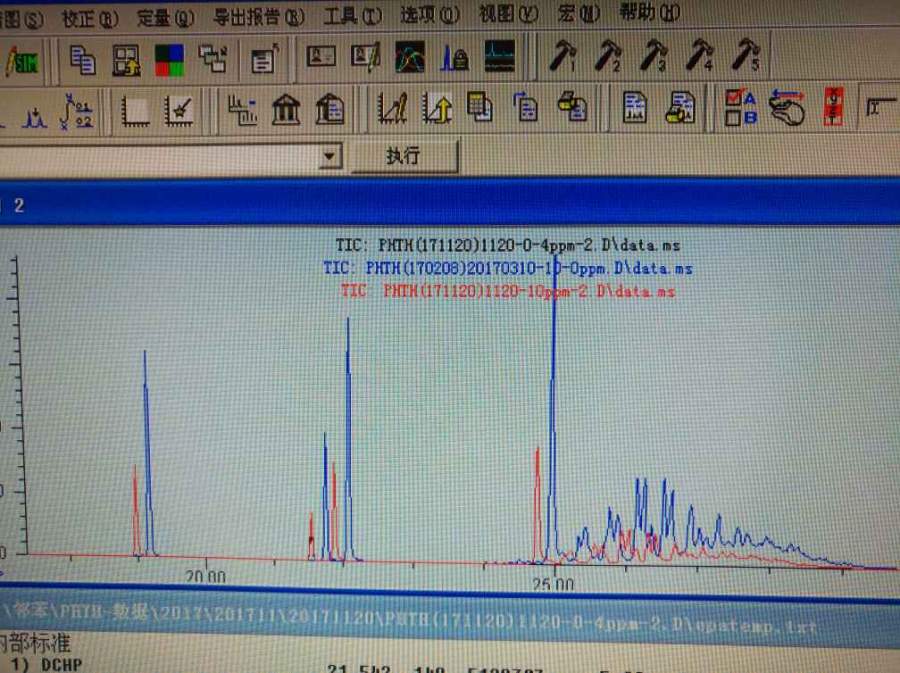Click the dark screen spectrum icon
The width and height of the screenshot is (900, 673).
click(499, 56)
